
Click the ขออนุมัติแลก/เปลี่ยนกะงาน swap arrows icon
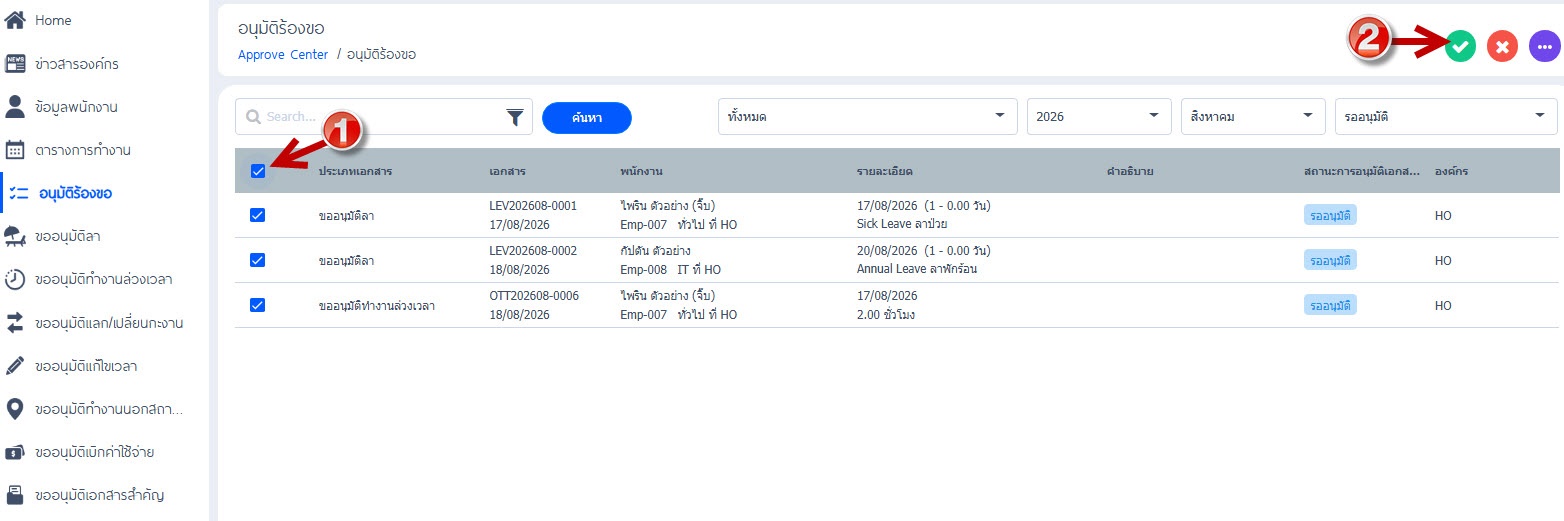(x=15, y=323)
